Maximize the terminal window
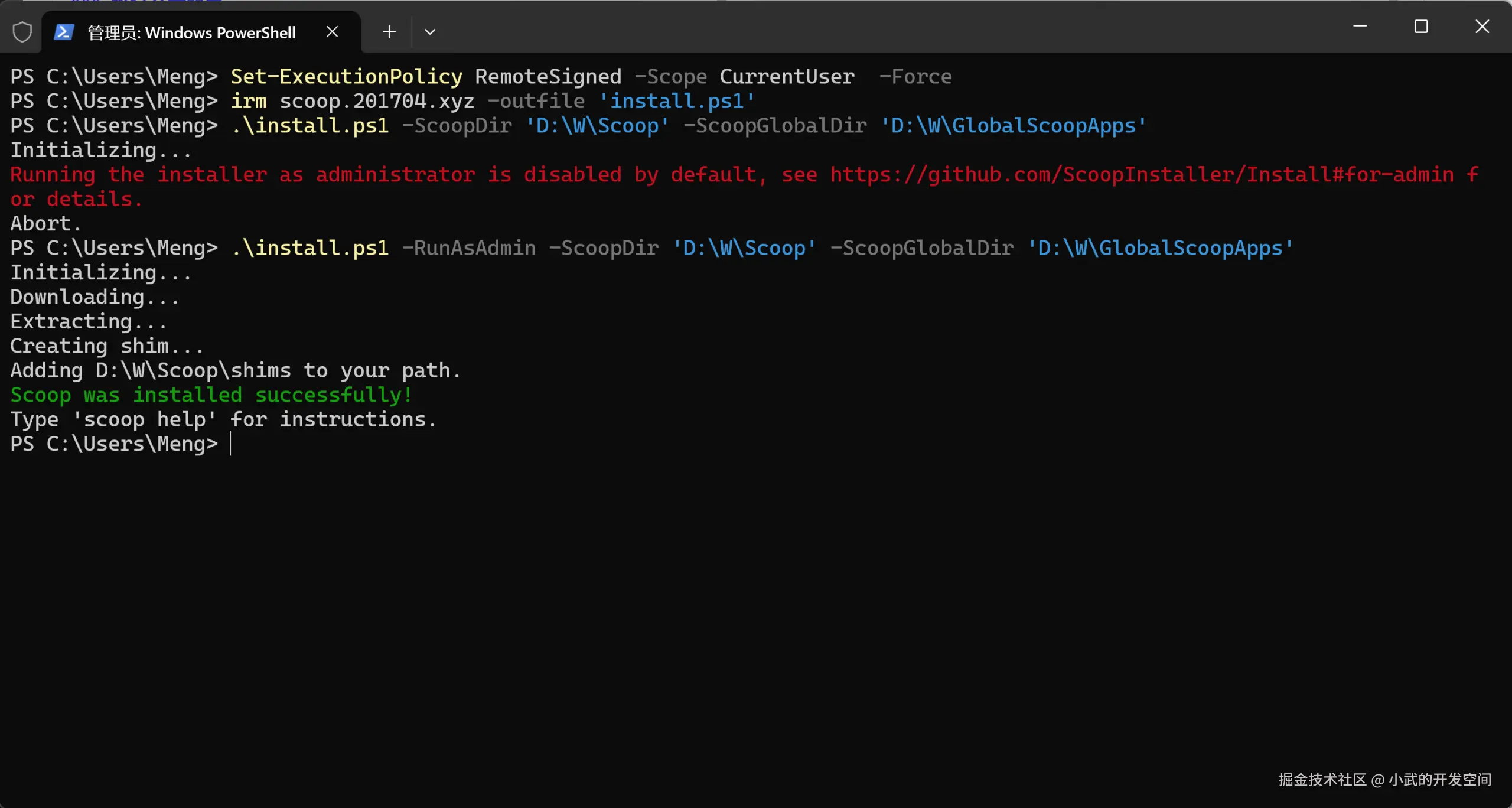Viewport: 1512px width, 808px height. [x=1421, y=27]
